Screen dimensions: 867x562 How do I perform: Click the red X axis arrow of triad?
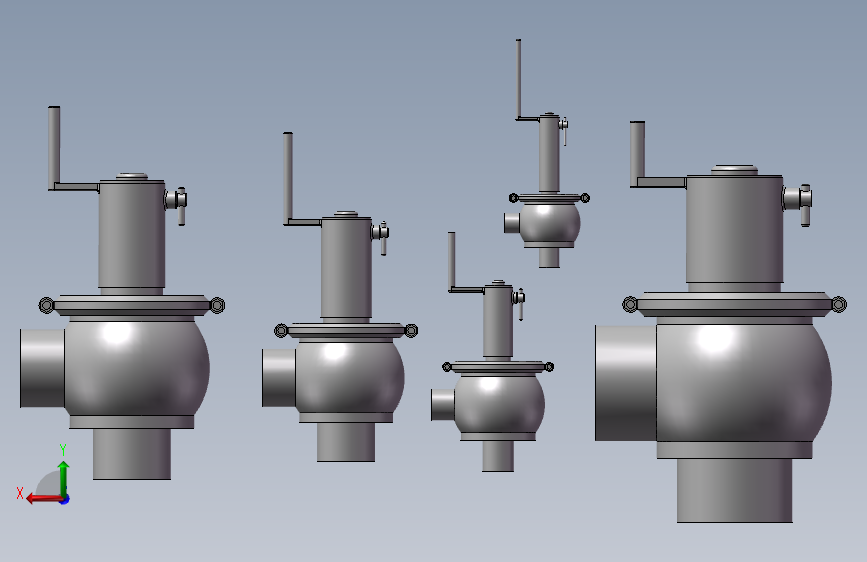click(x=44, y=499)
